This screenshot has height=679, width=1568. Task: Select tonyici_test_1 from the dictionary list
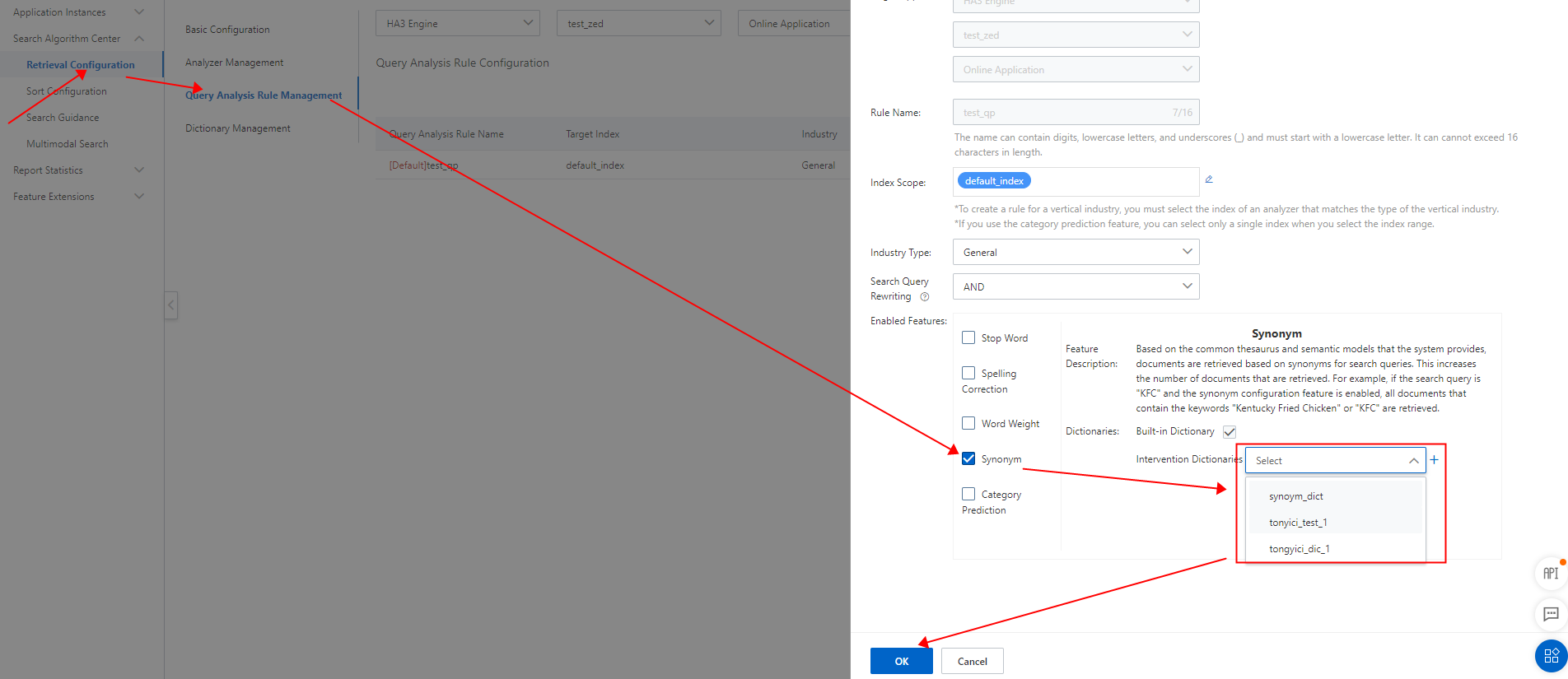point(1335,523)
